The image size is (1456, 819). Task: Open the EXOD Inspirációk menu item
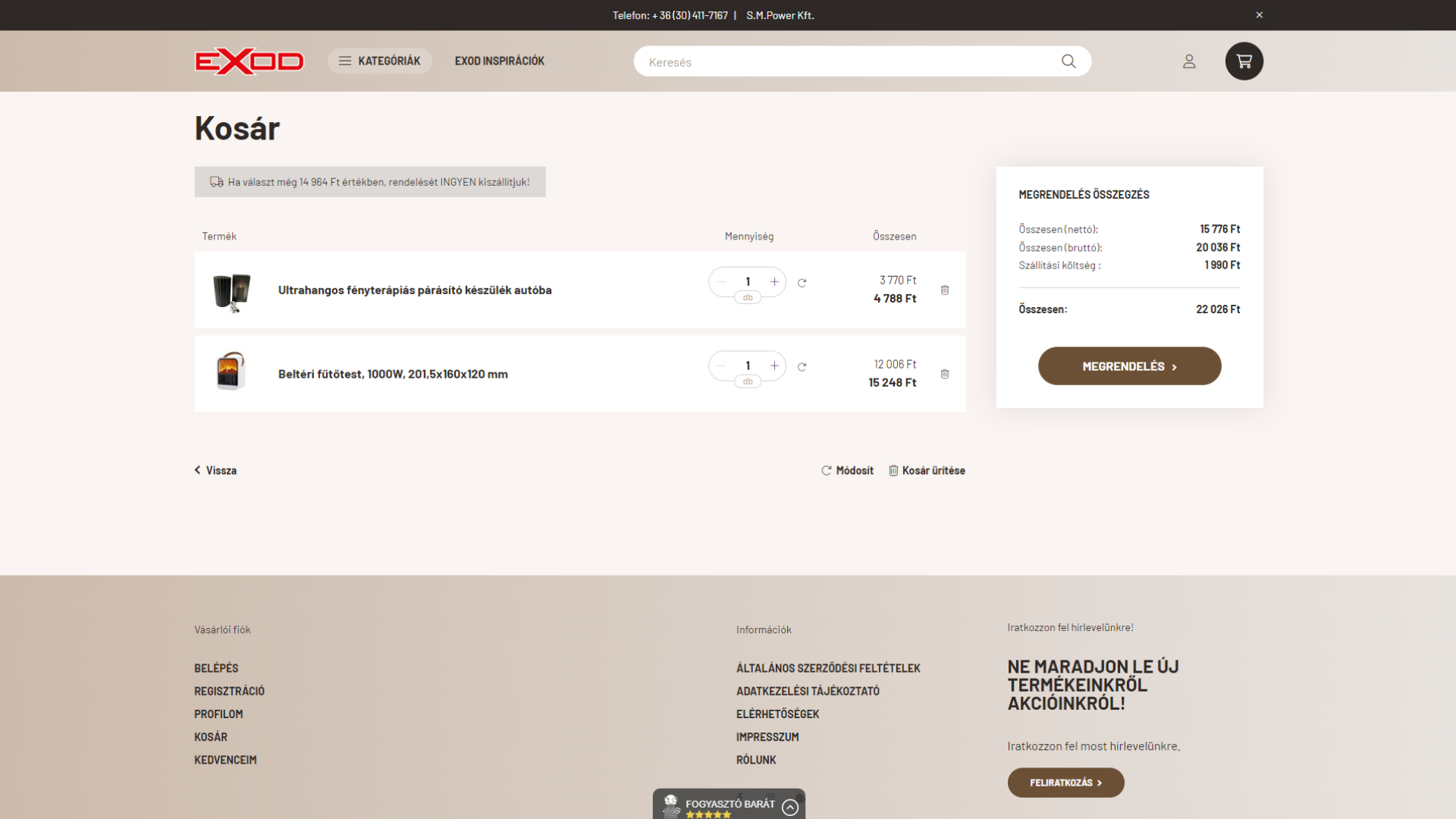499,61
